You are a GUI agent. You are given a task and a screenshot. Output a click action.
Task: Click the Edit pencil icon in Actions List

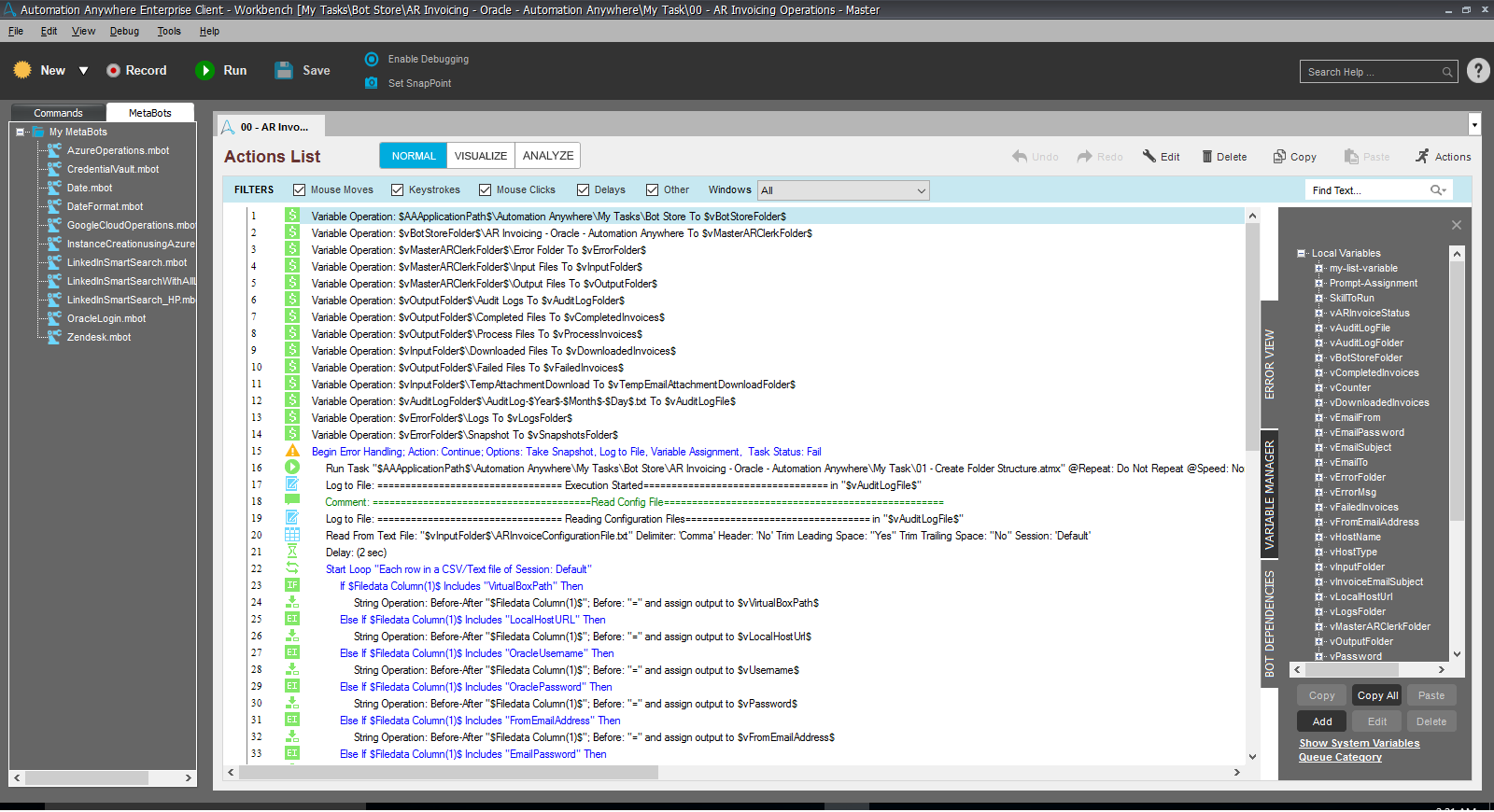coord(1149,157)
